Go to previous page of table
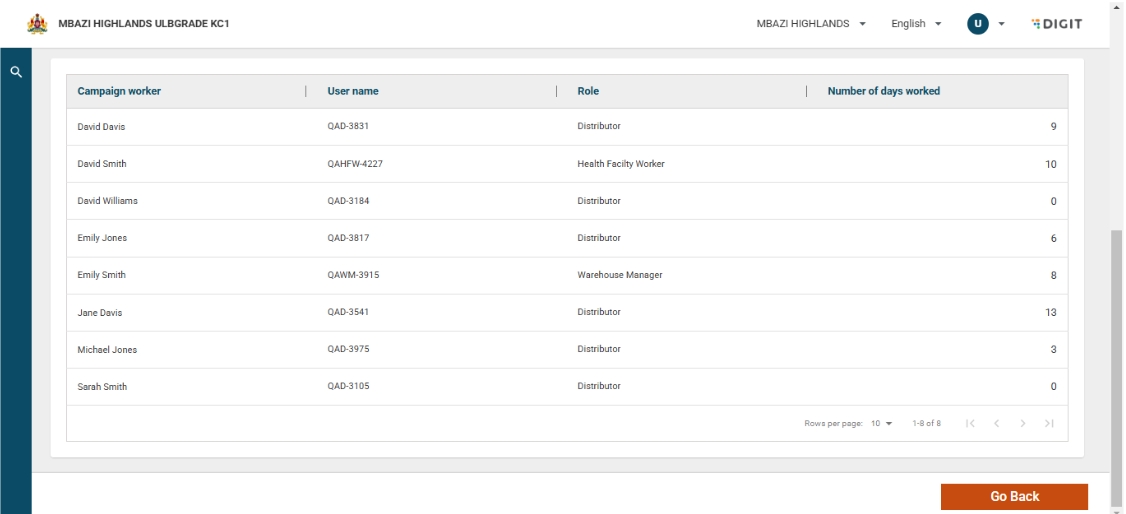1126x514 pixels. (x=996, y=423)
